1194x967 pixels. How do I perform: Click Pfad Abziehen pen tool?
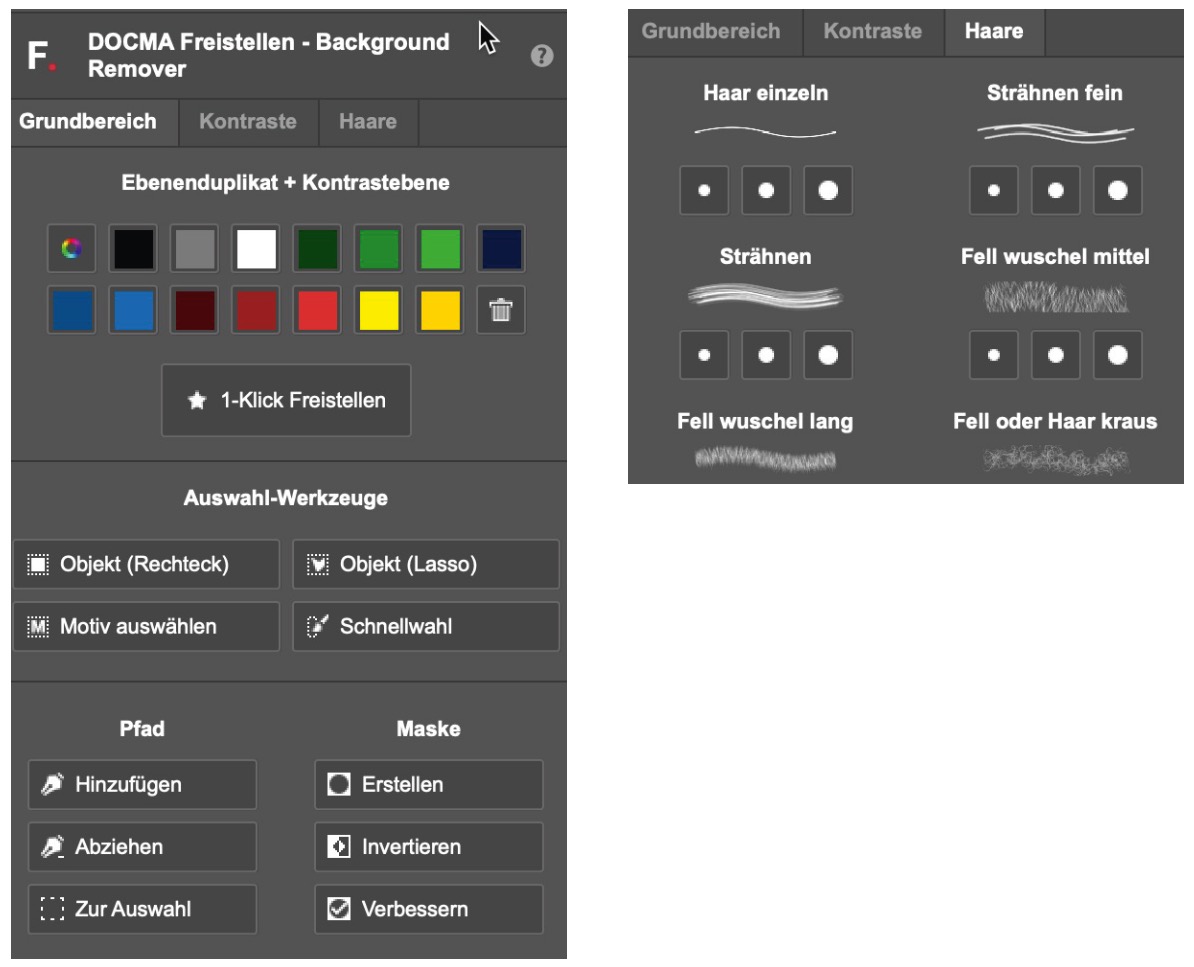point(142,847)
